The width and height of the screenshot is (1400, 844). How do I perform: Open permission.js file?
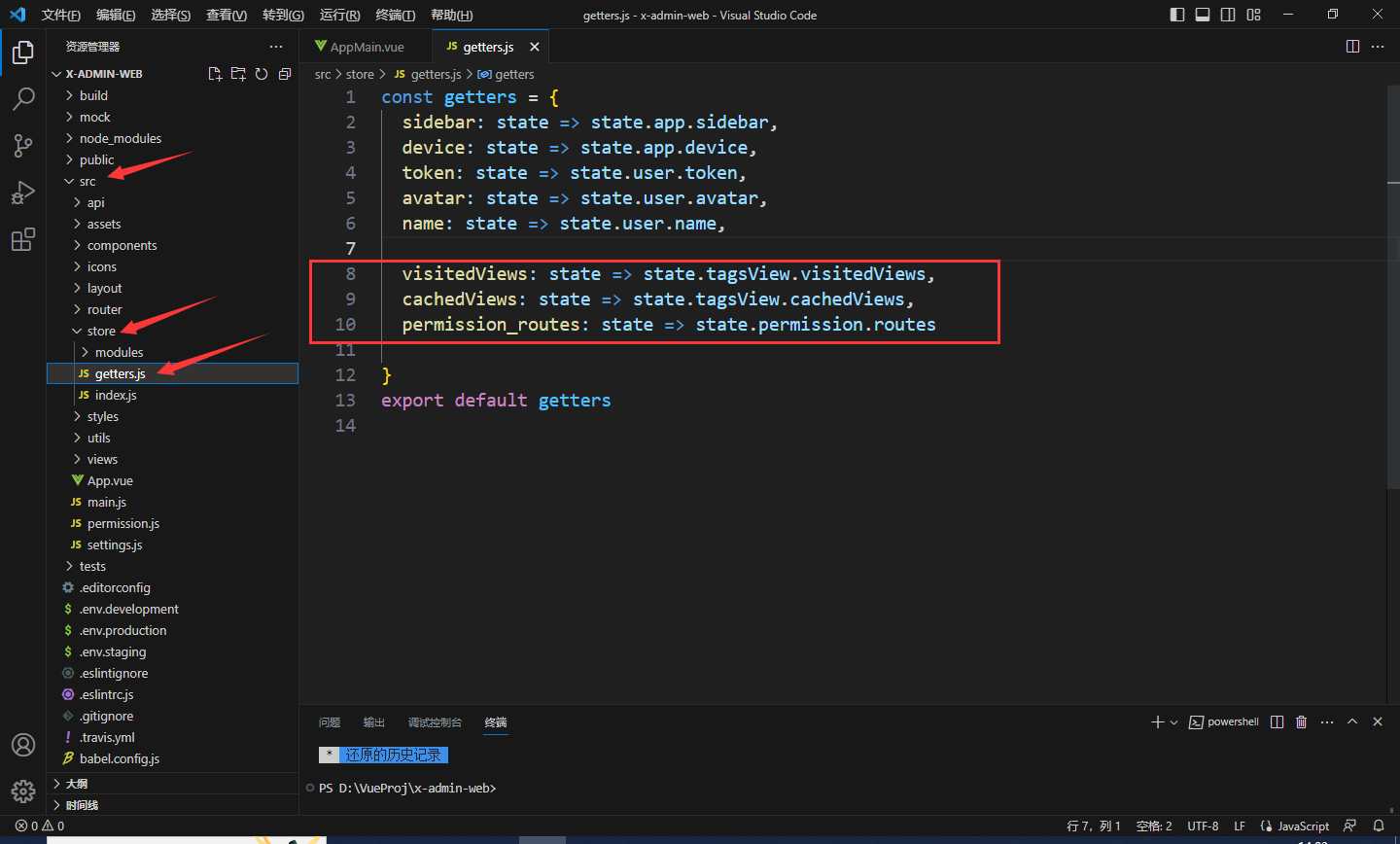[173, 523]
